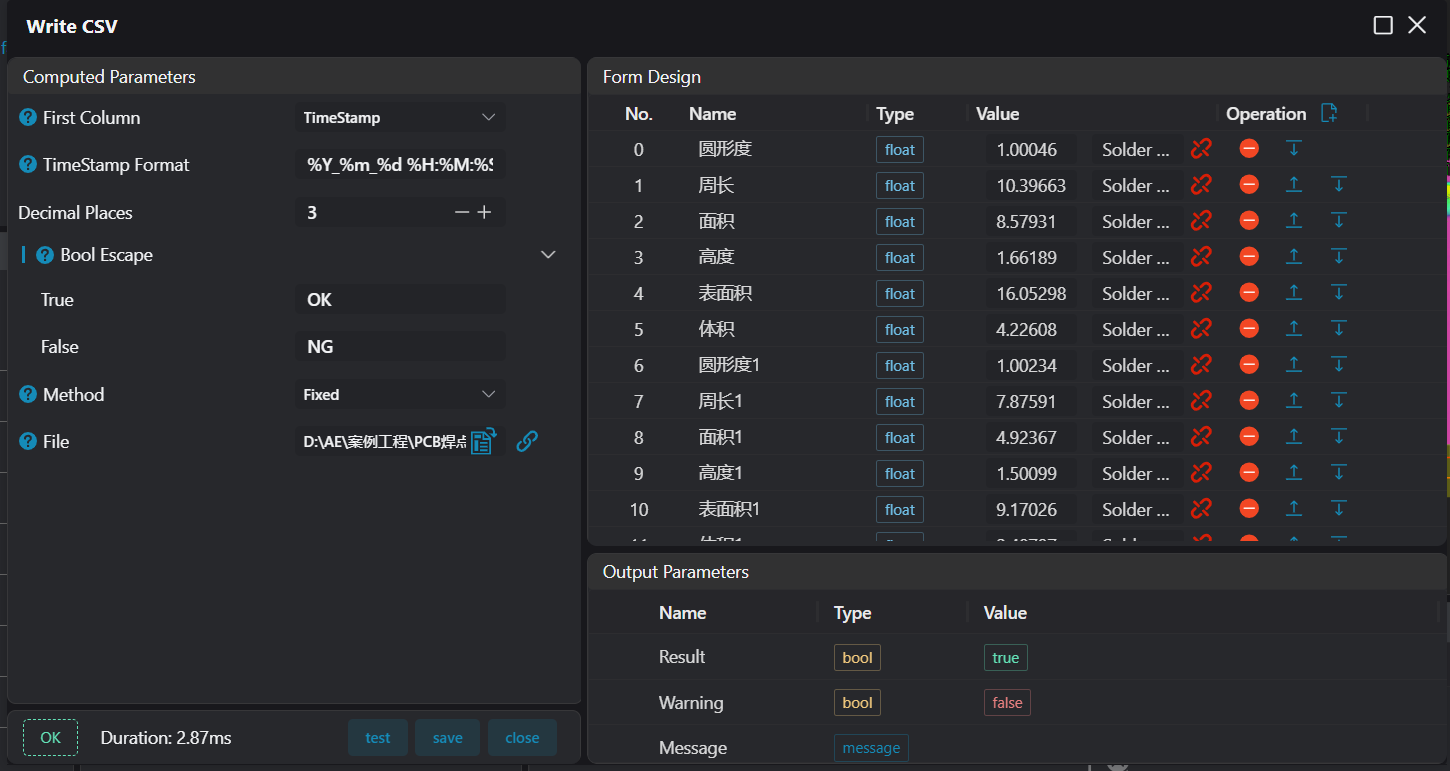Click the link icon next to File

(527, 441)
